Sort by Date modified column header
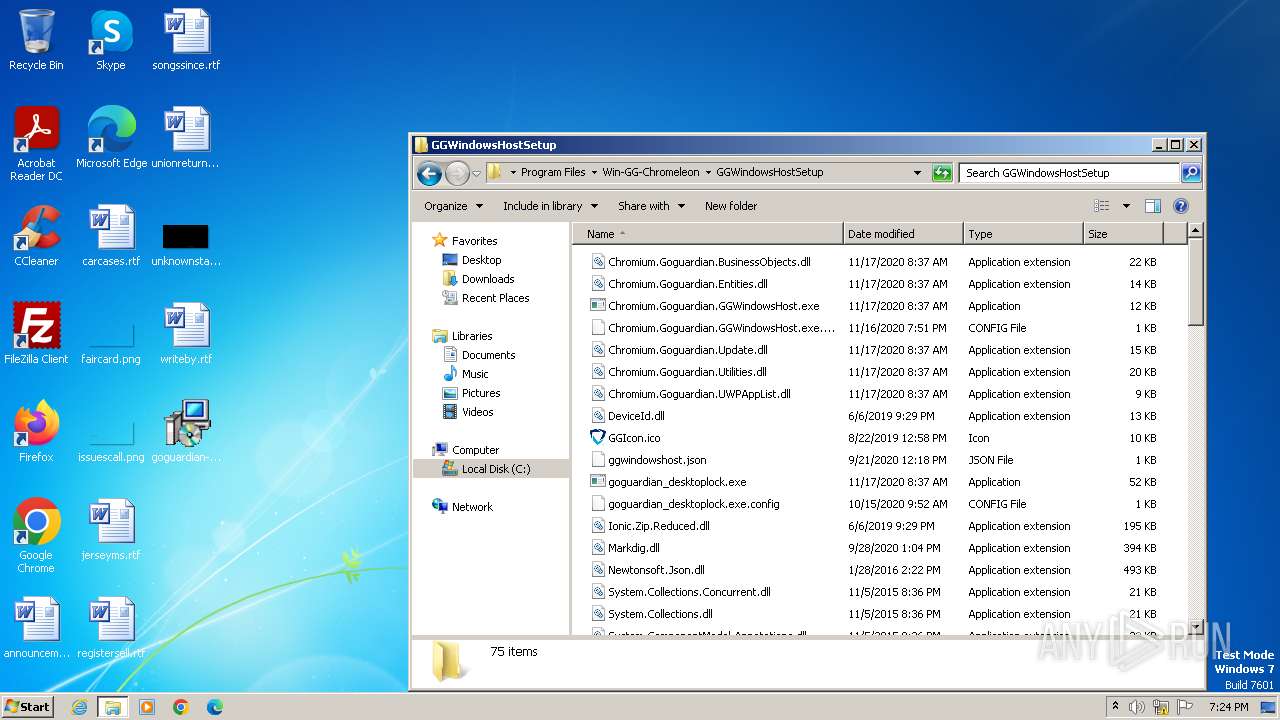This screenshot has height=720, width=1280. pos(903,234)
